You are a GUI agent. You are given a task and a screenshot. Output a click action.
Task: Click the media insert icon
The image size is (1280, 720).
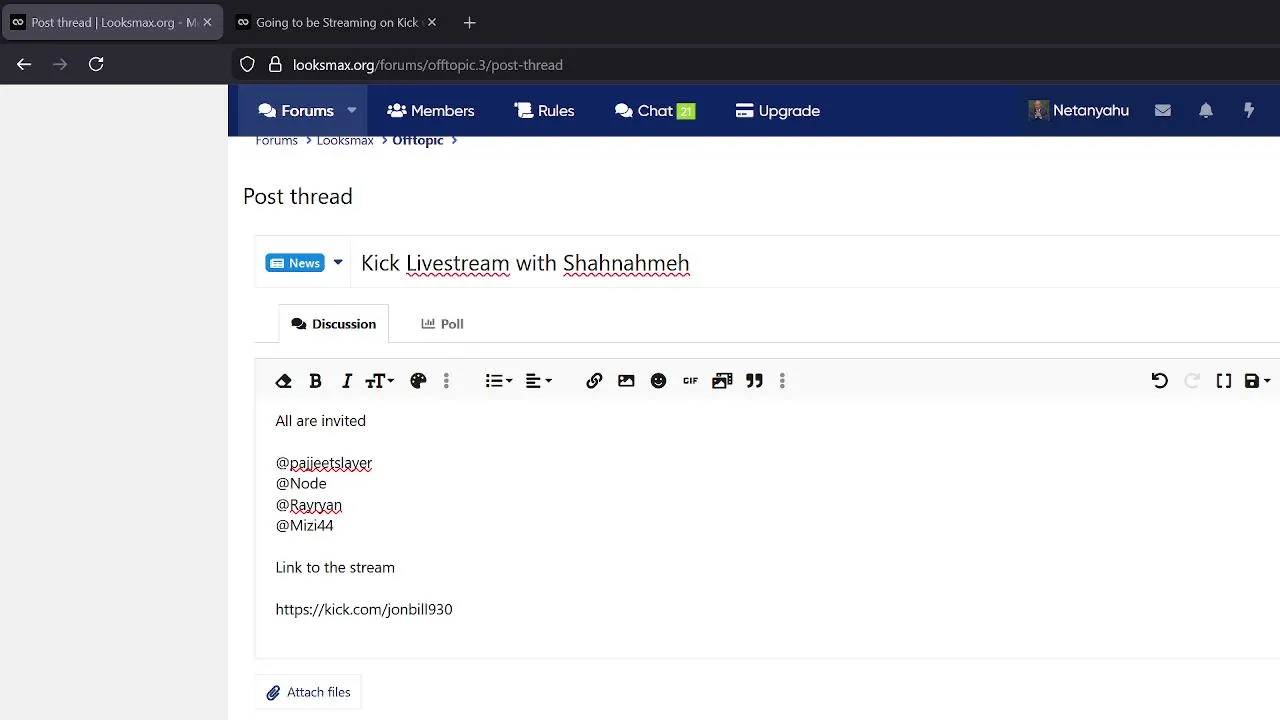722,381
